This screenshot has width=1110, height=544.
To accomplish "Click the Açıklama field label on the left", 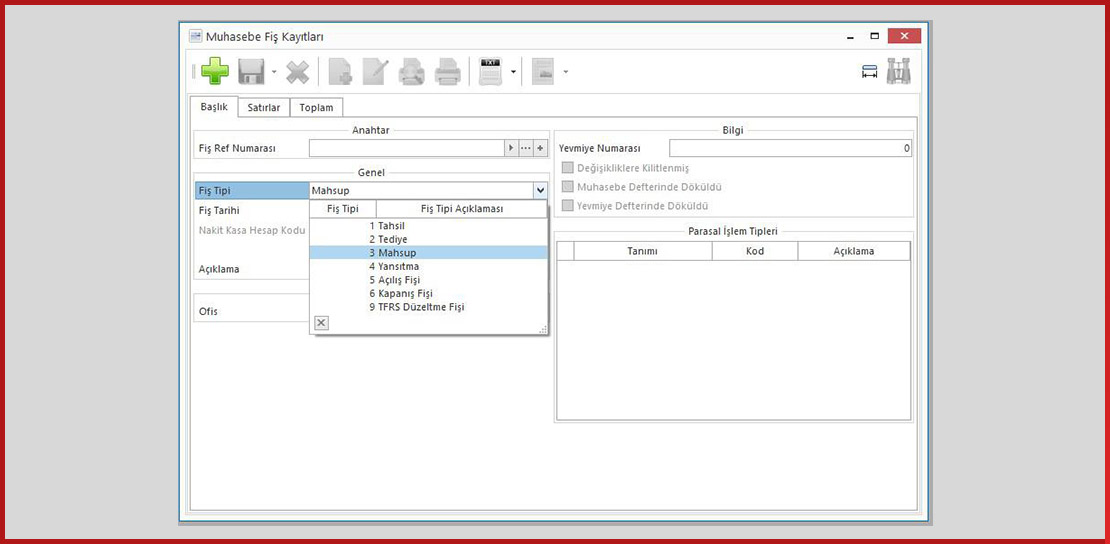I will point(219,269).
